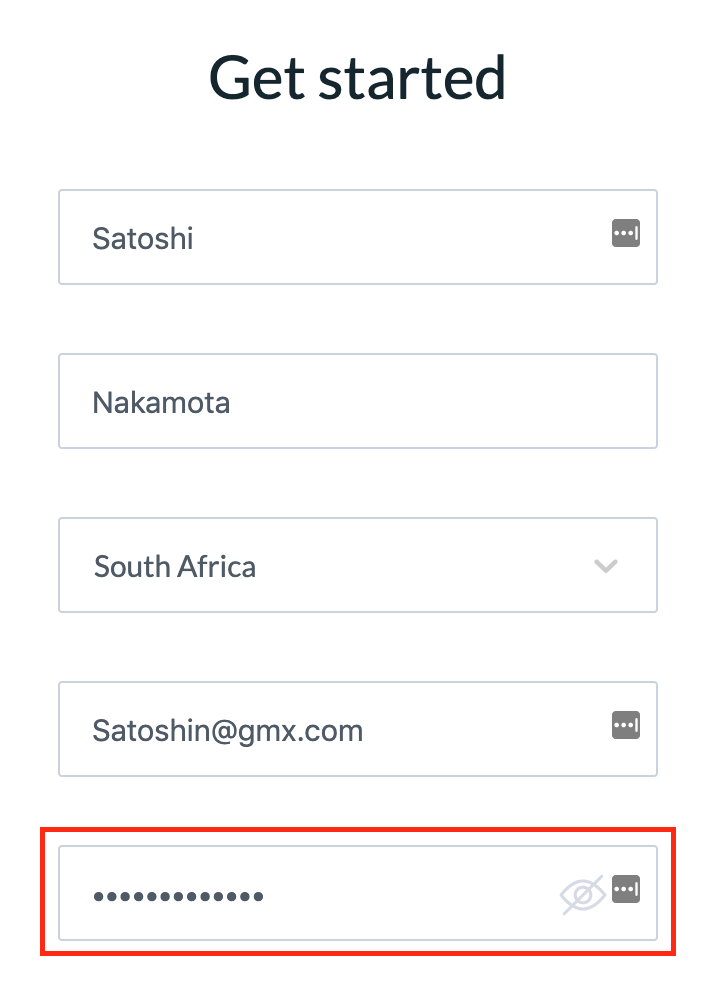
Task: Focus the email field with Satoshin@gmx.com
Action: (x=358, y=729)
